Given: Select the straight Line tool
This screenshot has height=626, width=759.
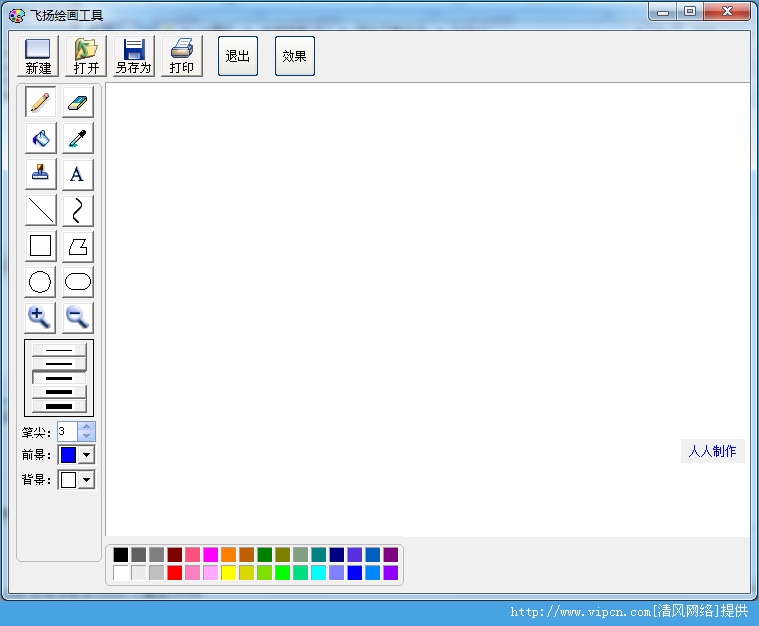Looking at the screenshot, I should 41,210.
